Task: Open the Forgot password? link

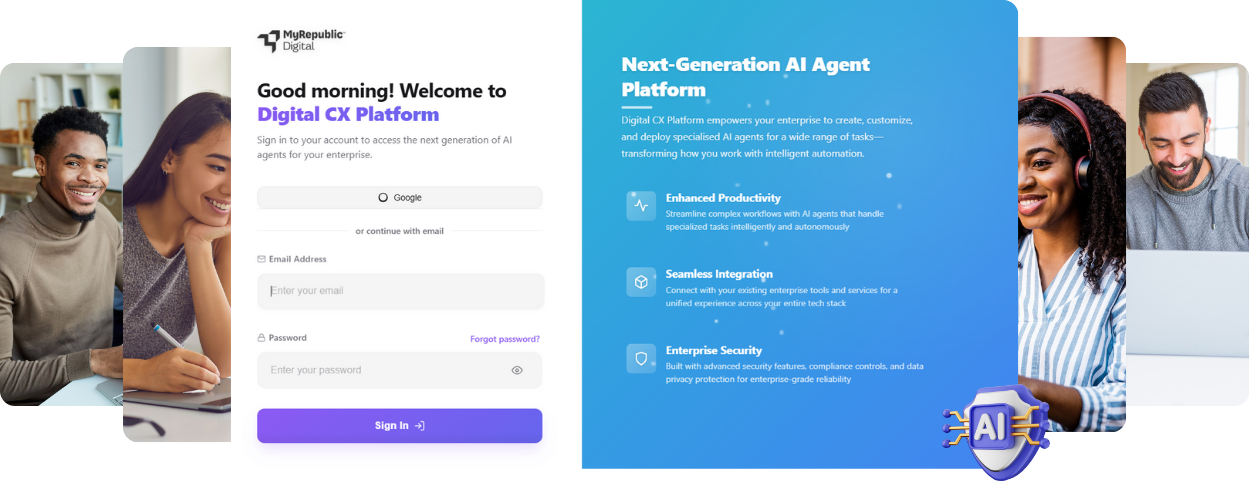Action: coord(505,339)
